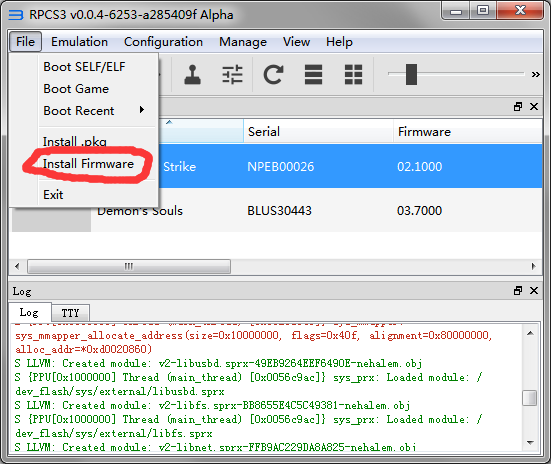Viewport: 551px width, 464px height.
Task: Switch to grid view mode icon
Action: click(x=353, y=75)
